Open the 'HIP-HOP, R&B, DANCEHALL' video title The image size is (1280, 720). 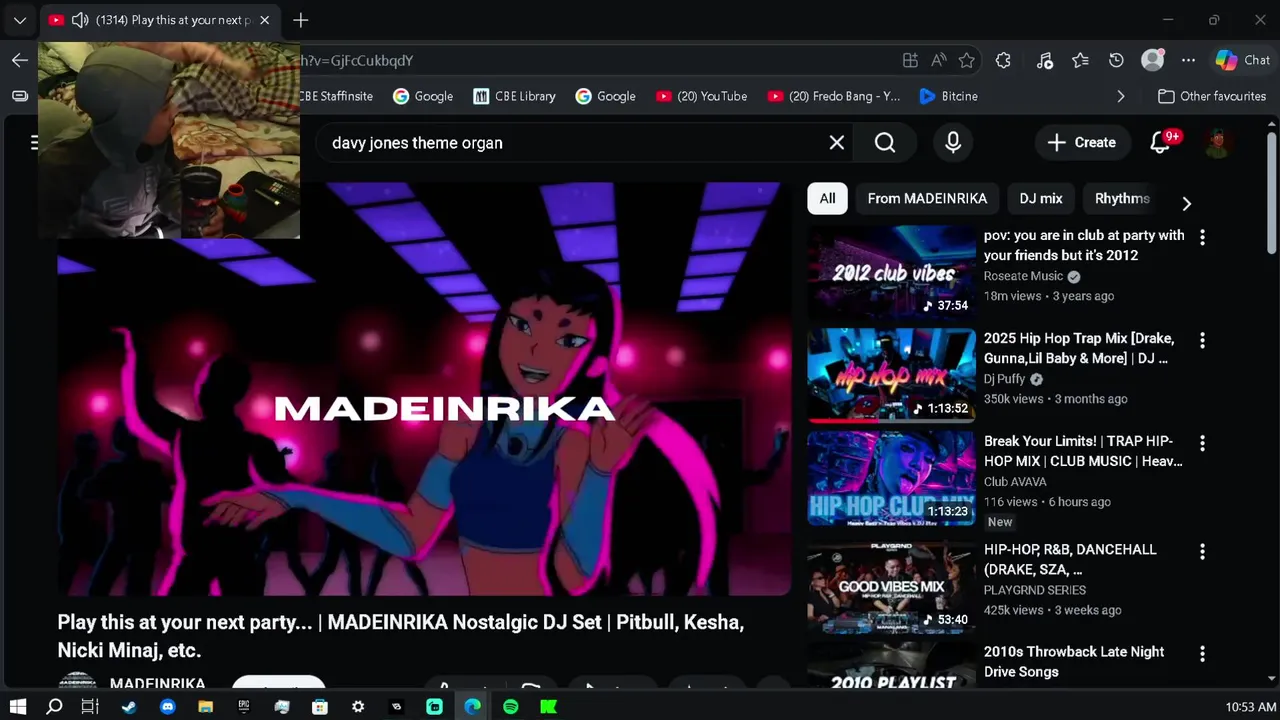point(1070,559)
